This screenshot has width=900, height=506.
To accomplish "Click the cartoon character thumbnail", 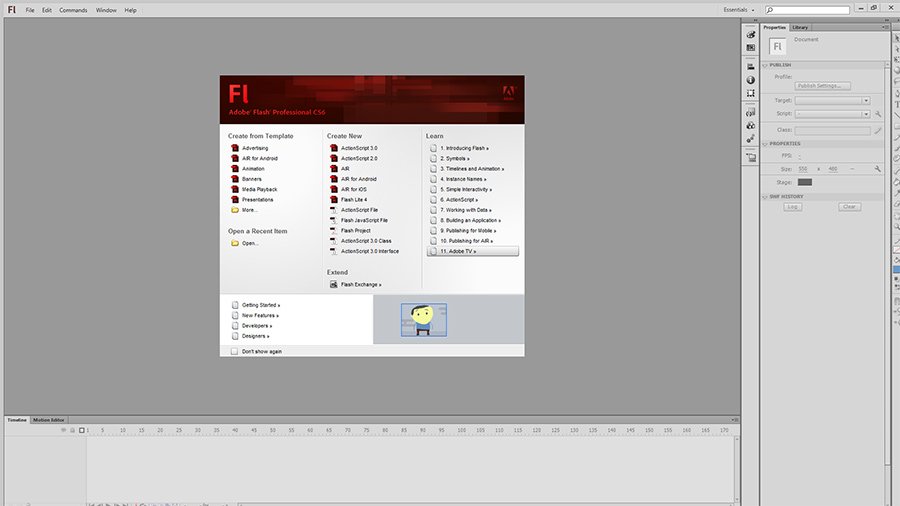I will pyautogui.click(x=424, y=320).
